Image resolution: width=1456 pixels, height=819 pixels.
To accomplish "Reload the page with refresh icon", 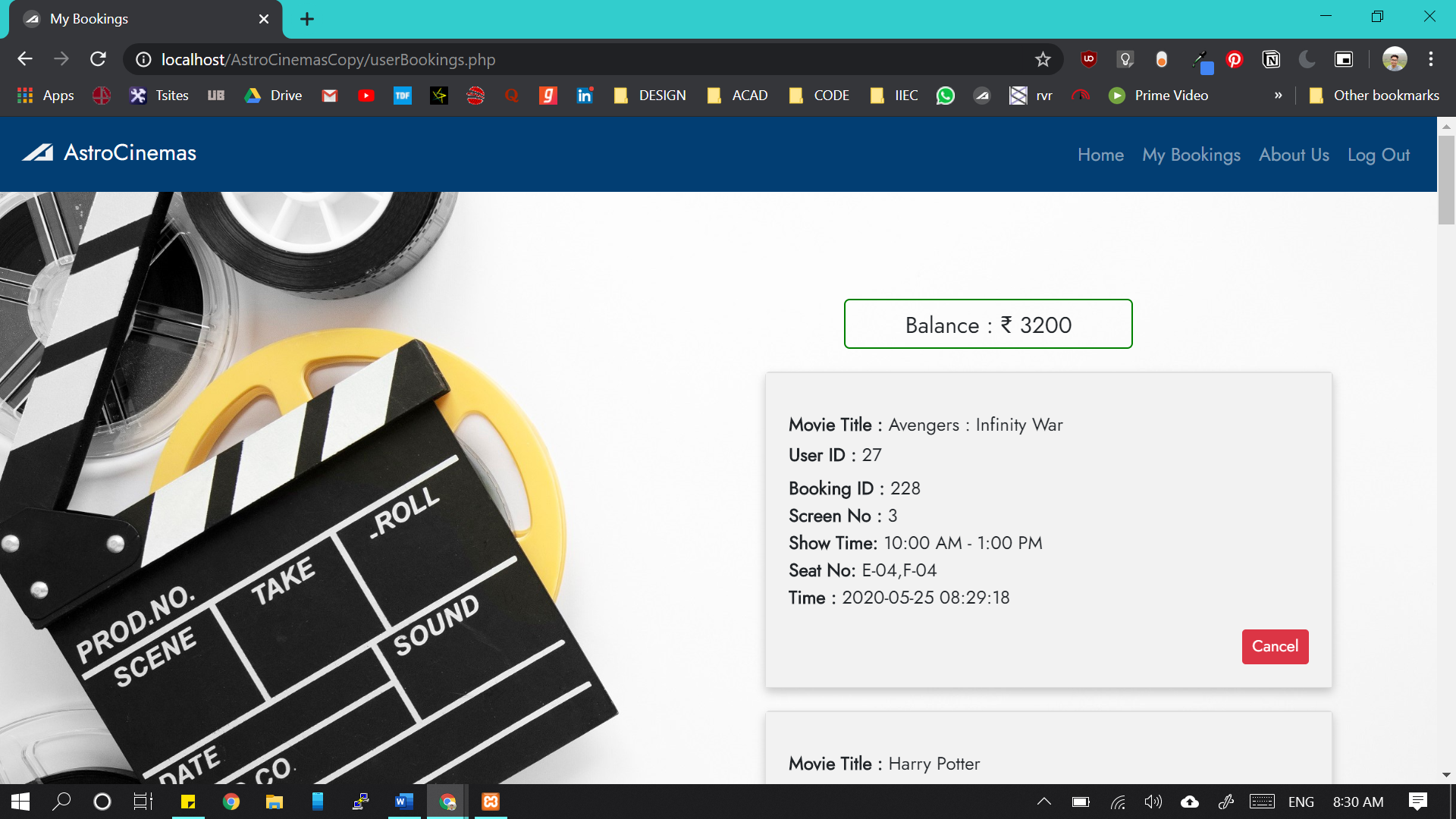I will (98, 59).
